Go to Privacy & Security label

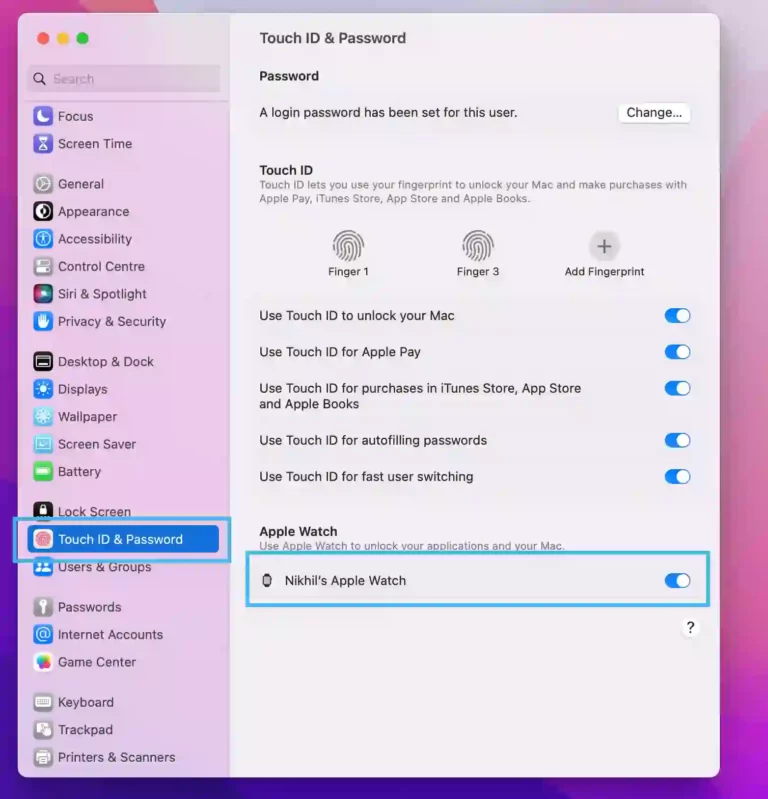(112, 322)
